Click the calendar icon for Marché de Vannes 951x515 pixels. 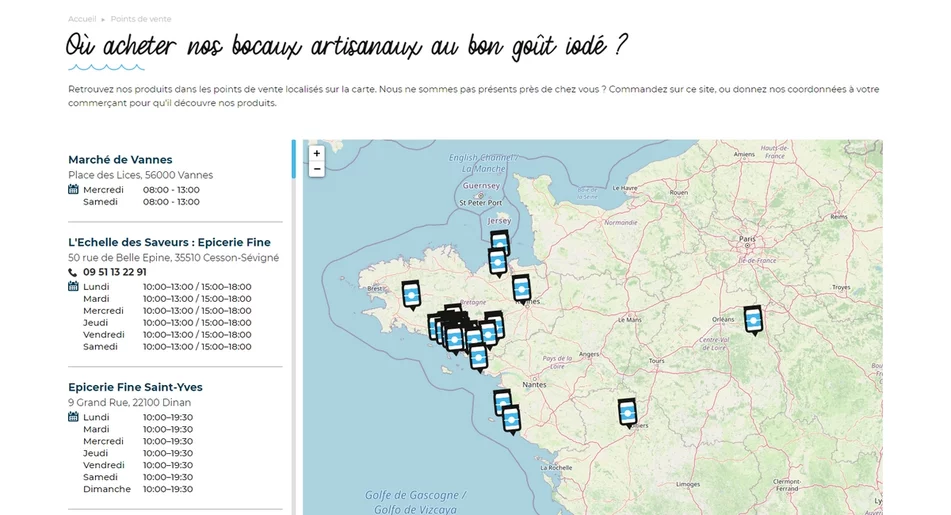[73, 190]
